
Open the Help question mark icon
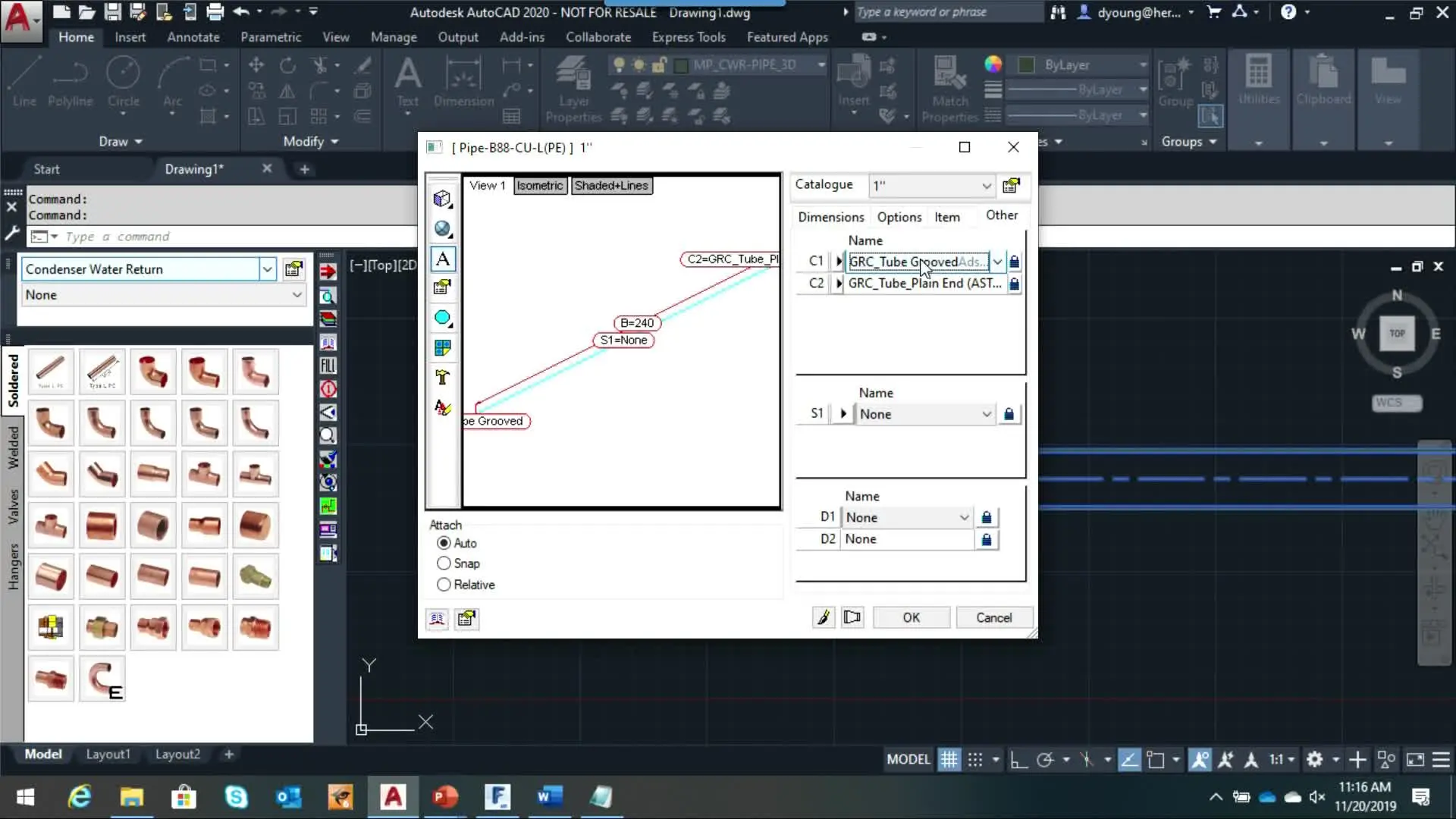click(1288, 11)
